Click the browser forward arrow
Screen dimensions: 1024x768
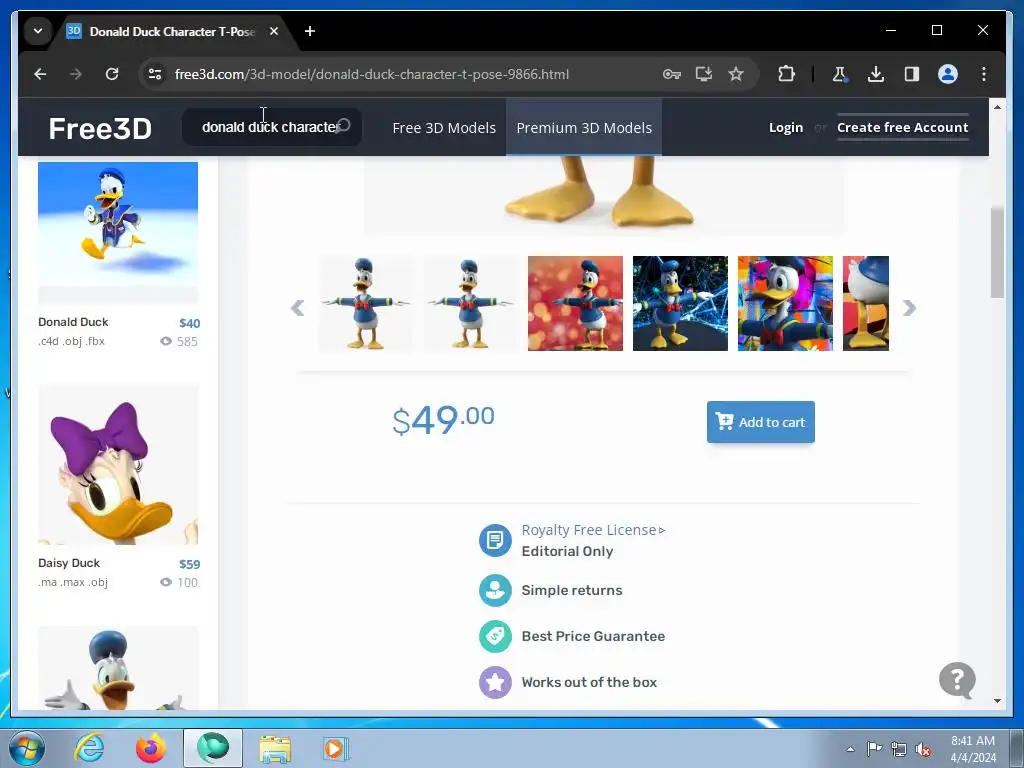(76, 74)
